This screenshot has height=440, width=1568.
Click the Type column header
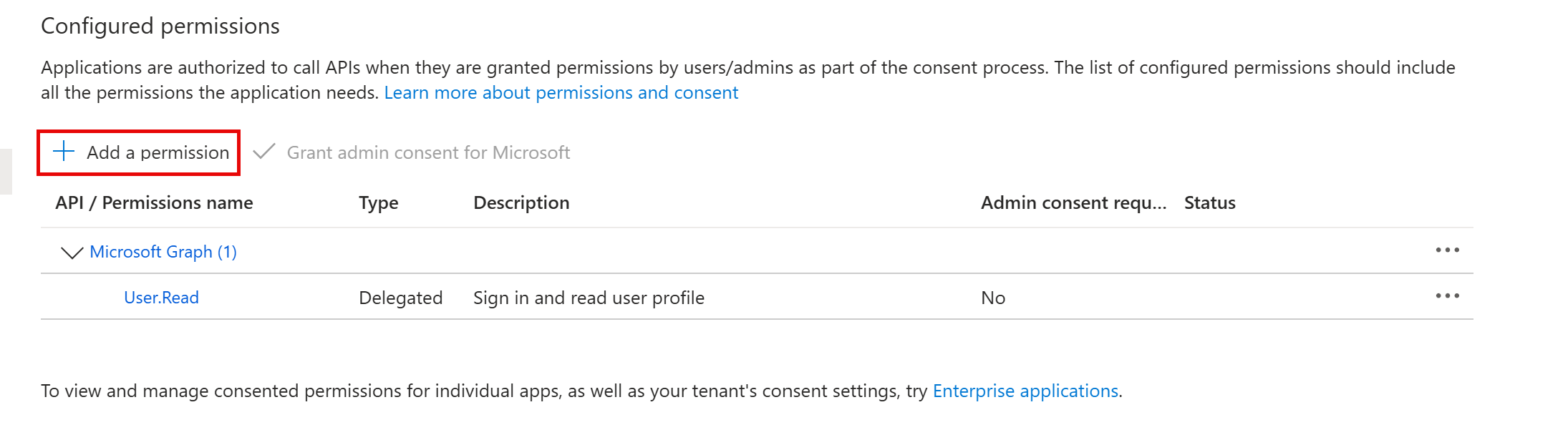tap(378, 203)
